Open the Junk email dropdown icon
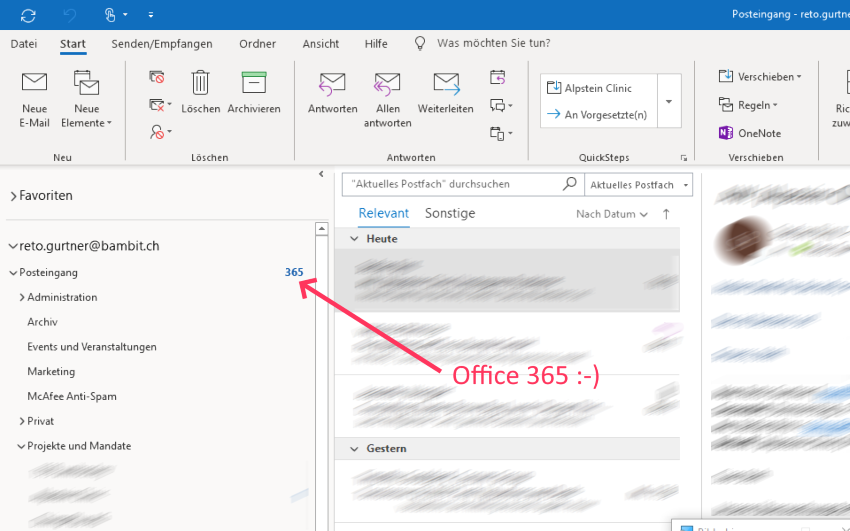Screen dimensions: 850x531 (160, 132)
